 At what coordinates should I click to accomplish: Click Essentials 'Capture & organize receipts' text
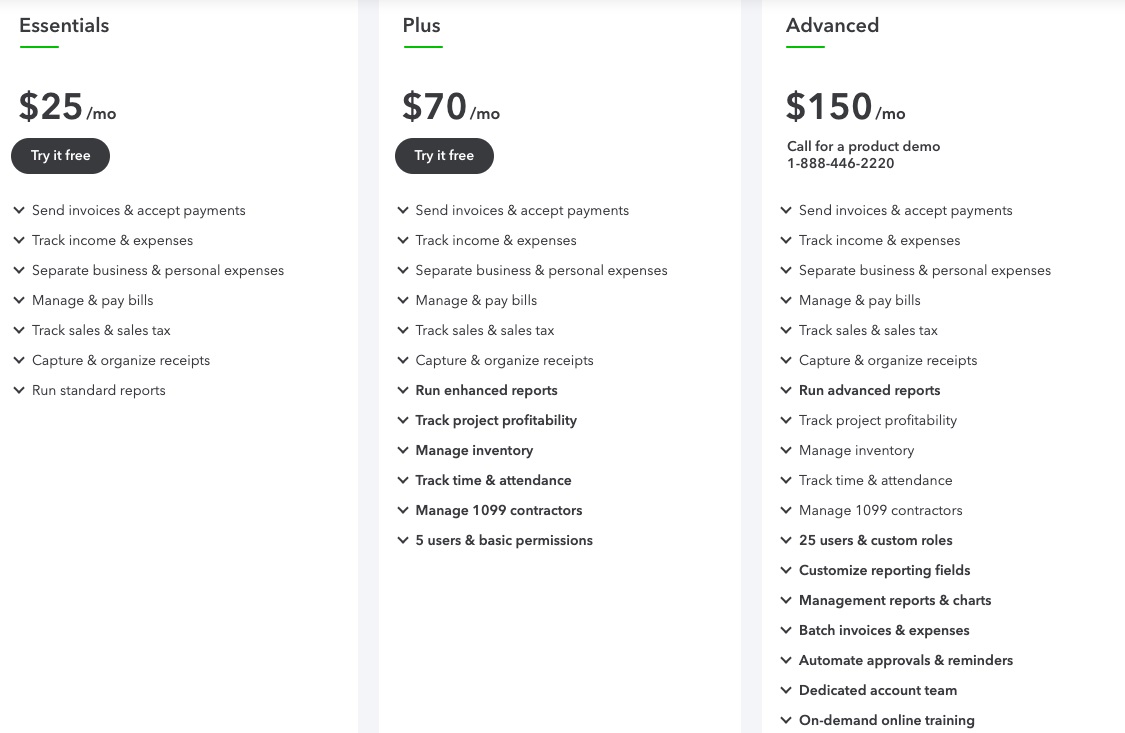(x=121, y=361)
